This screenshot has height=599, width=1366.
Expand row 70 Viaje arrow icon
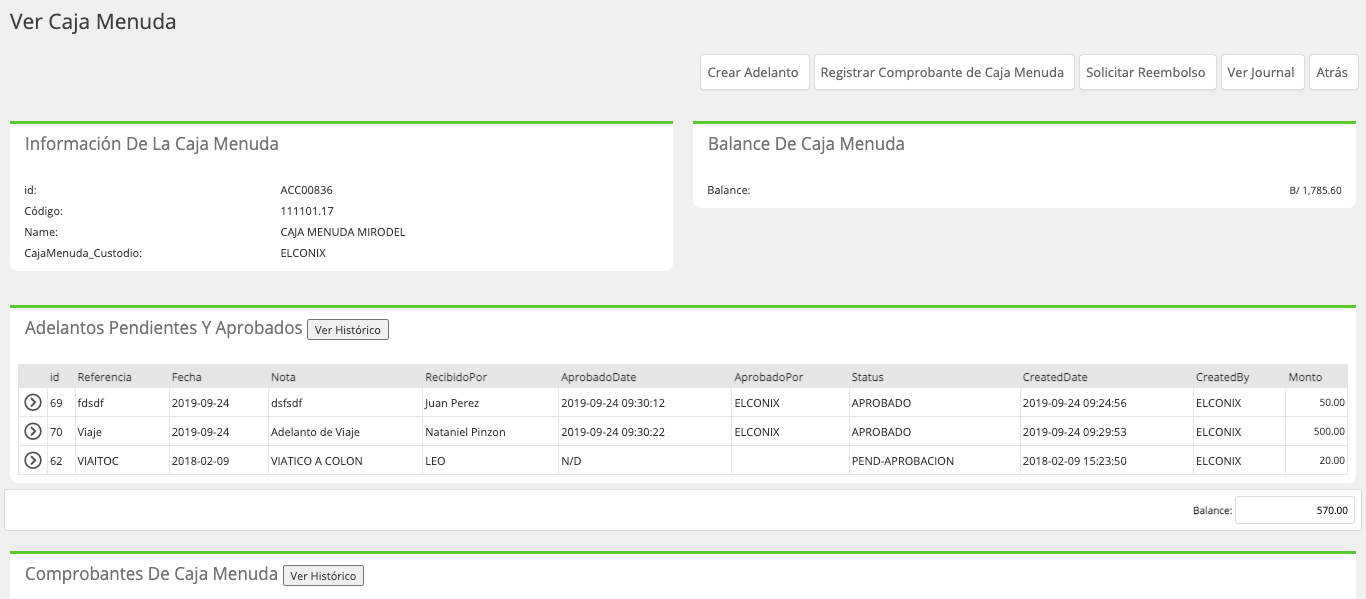point(32,432)
